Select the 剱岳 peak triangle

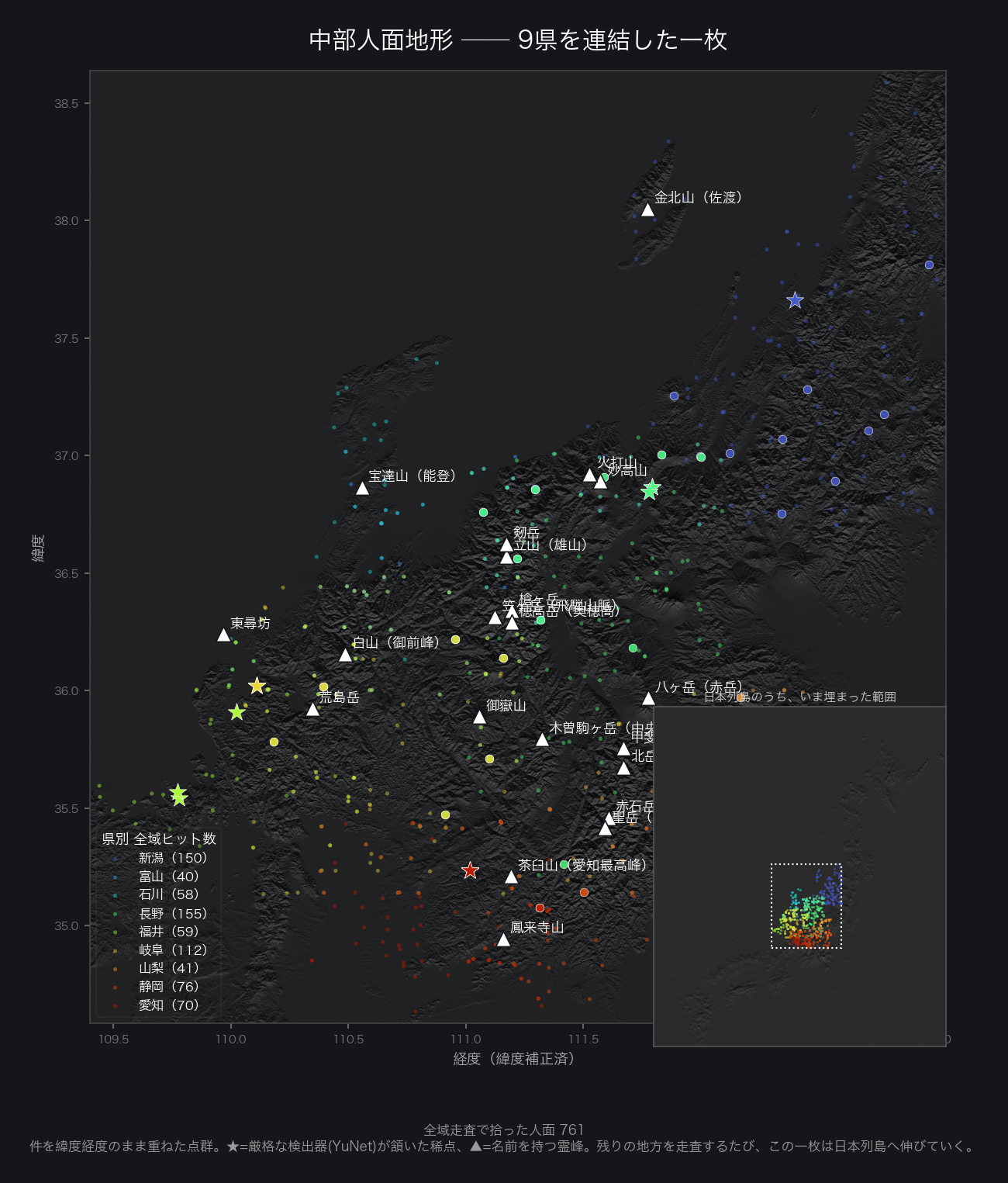[506, 545]
